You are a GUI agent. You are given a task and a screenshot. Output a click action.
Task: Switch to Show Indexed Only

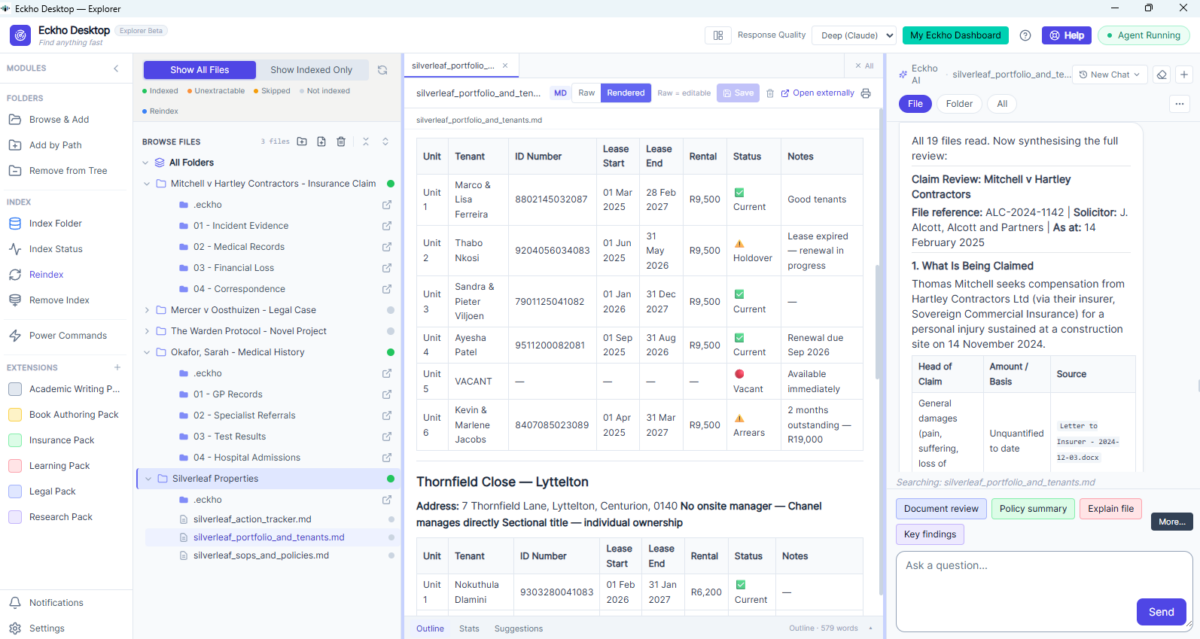coord(311,70)
